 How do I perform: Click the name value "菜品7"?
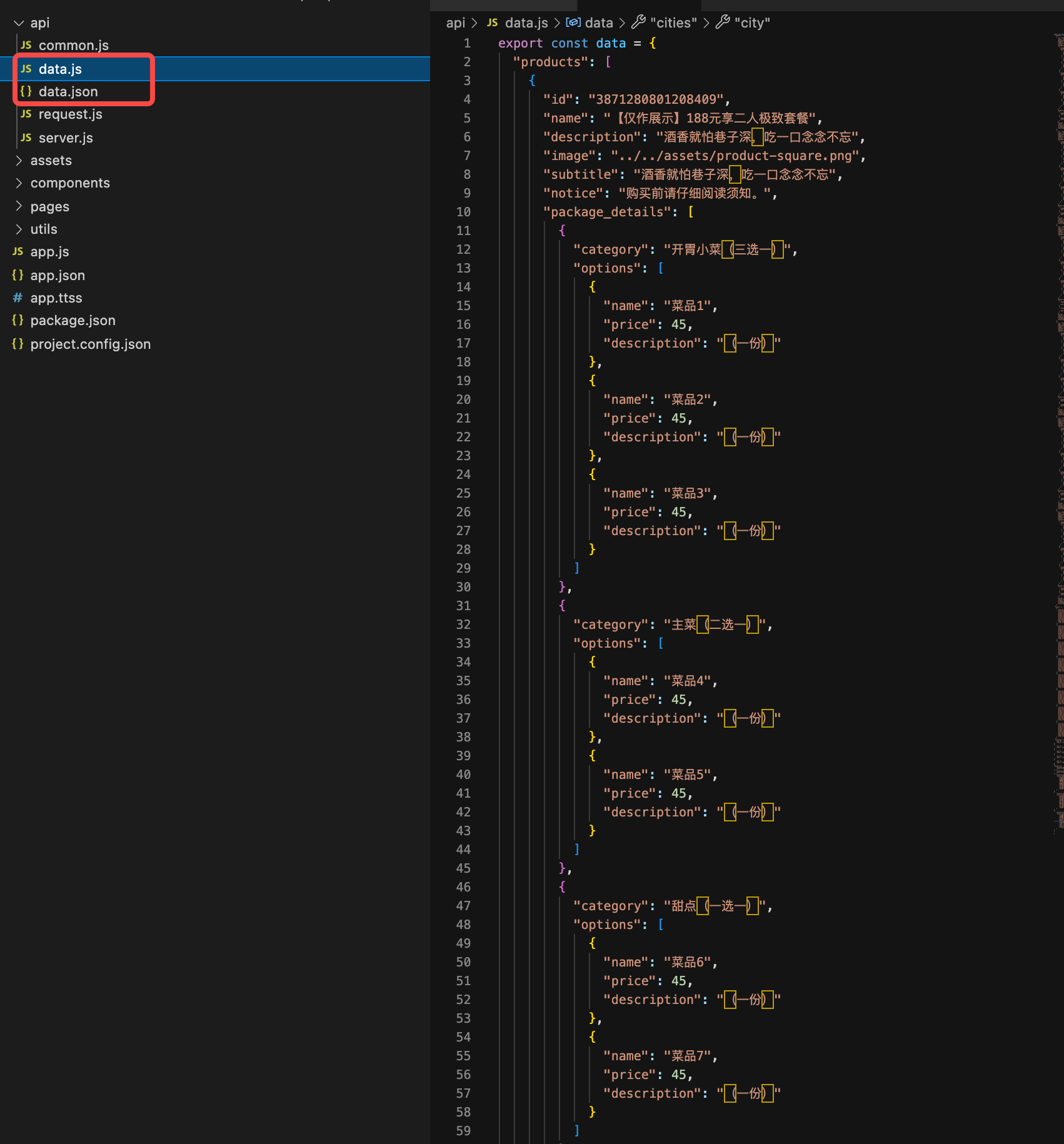[x=687, y=1056]
